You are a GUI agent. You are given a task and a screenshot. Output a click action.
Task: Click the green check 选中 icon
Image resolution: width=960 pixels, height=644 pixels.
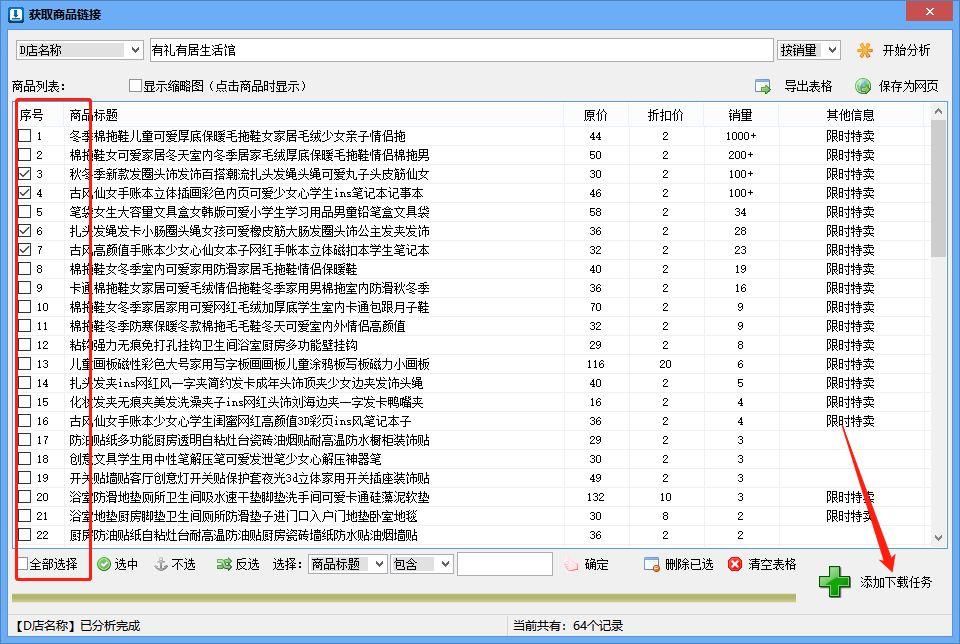[x=104, y=564]
